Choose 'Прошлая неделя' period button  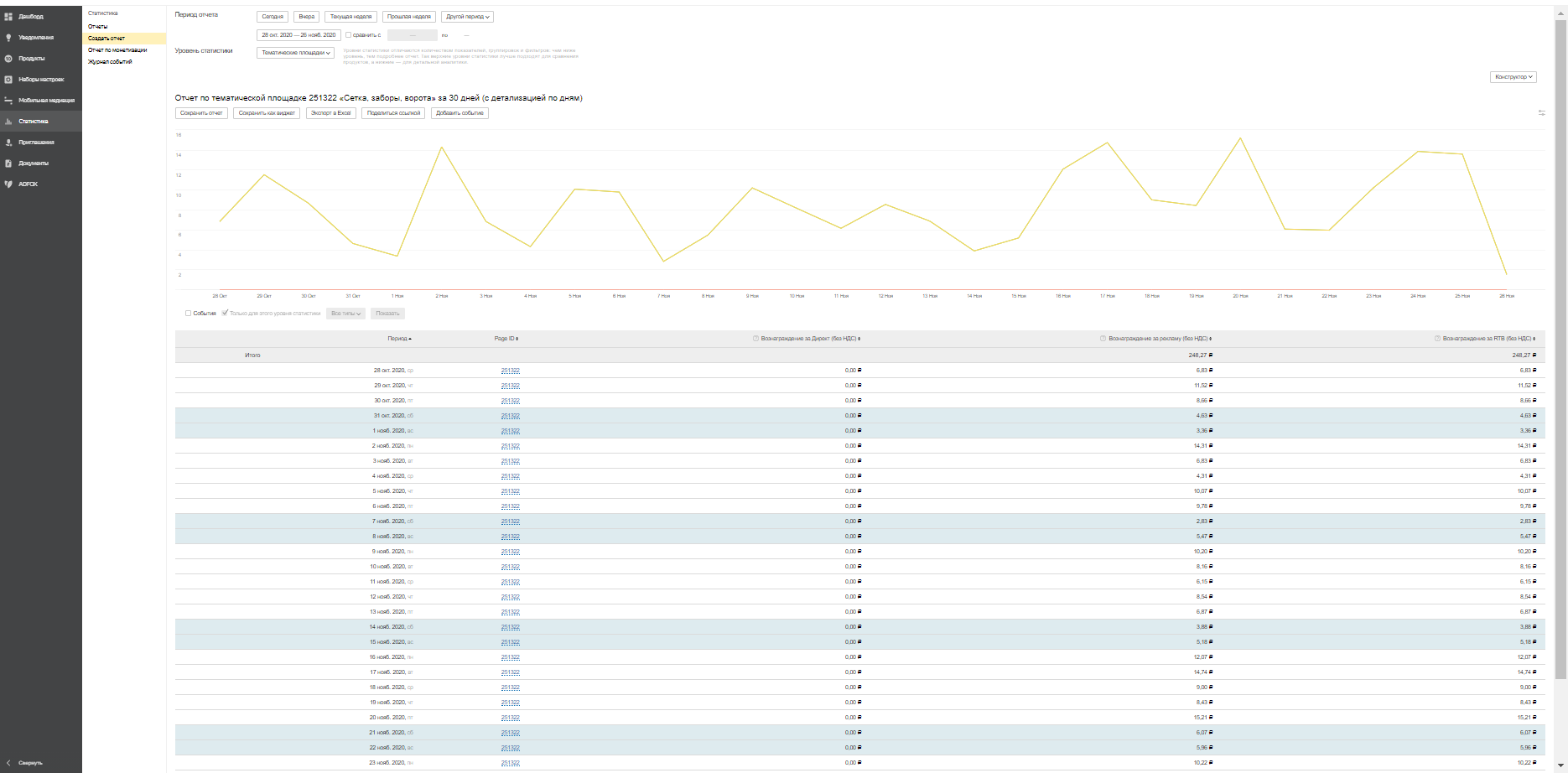point(409,17)
